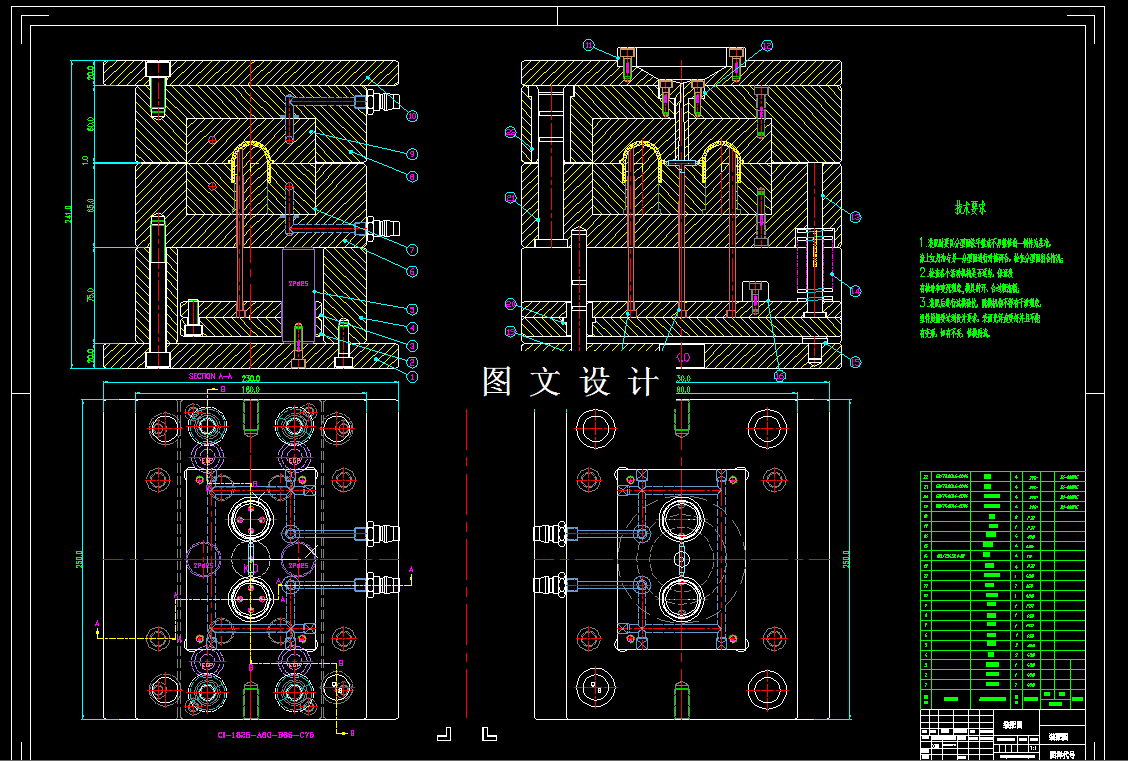This screenshot has height=761, width=1128.
Task: Click the 技术要求 heading
Action: (x=970, y=208)
